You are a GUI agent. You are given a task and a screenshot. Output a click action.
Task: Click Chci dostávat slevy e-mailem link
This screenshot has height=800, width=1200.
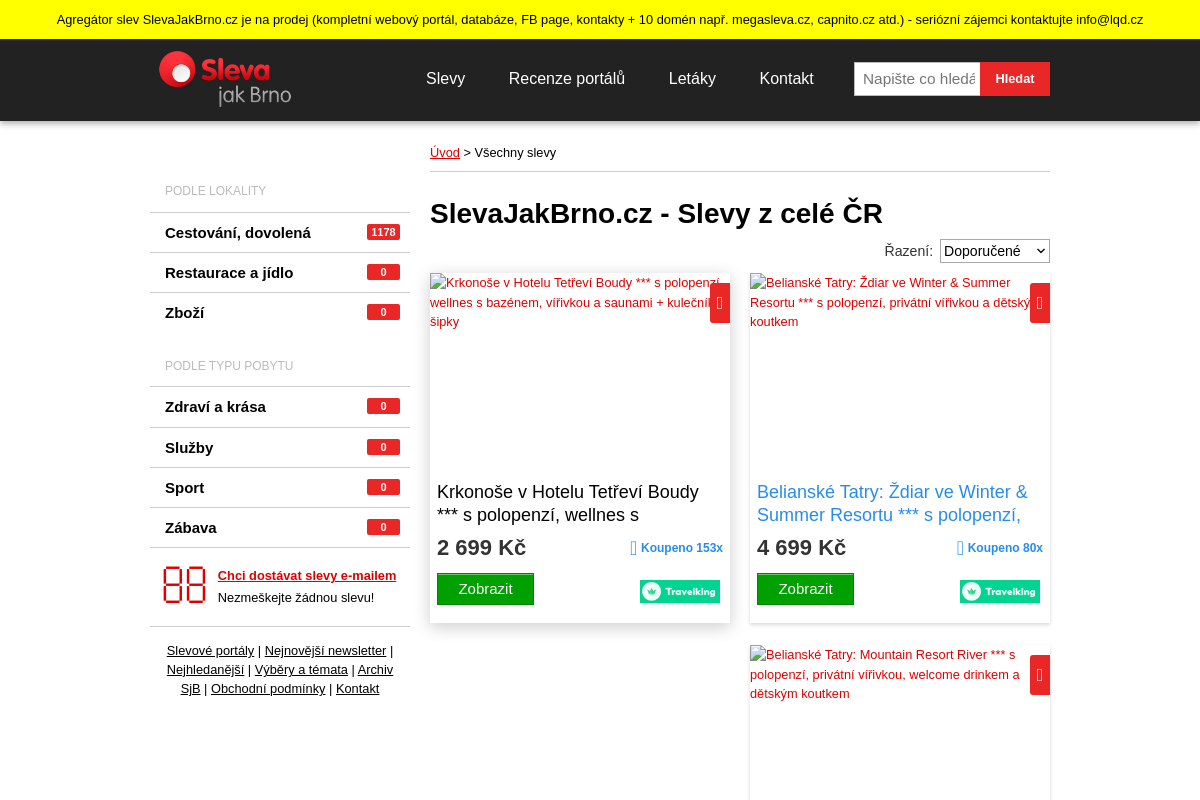click(307, 575)
